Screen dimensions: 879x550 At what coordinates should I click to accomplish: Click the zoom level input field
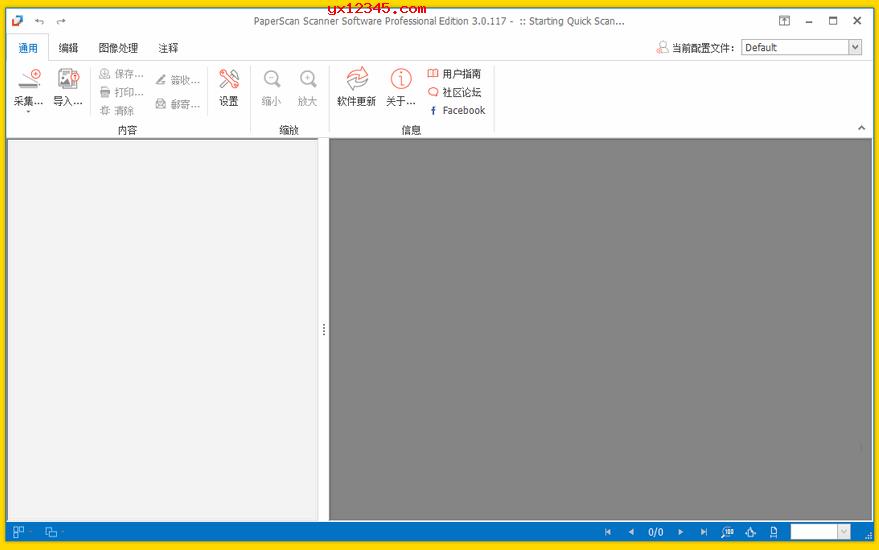pos(814,531)
